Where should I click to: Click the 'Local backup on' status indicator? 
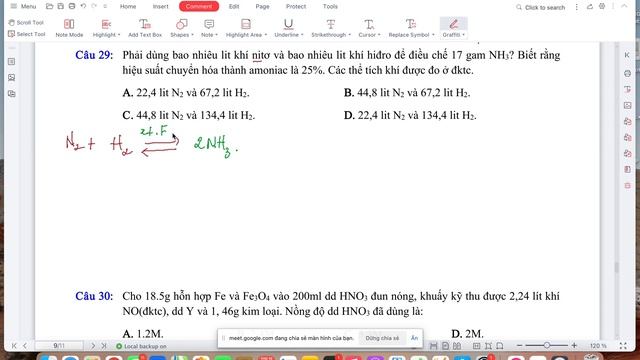tap(141, 346)
